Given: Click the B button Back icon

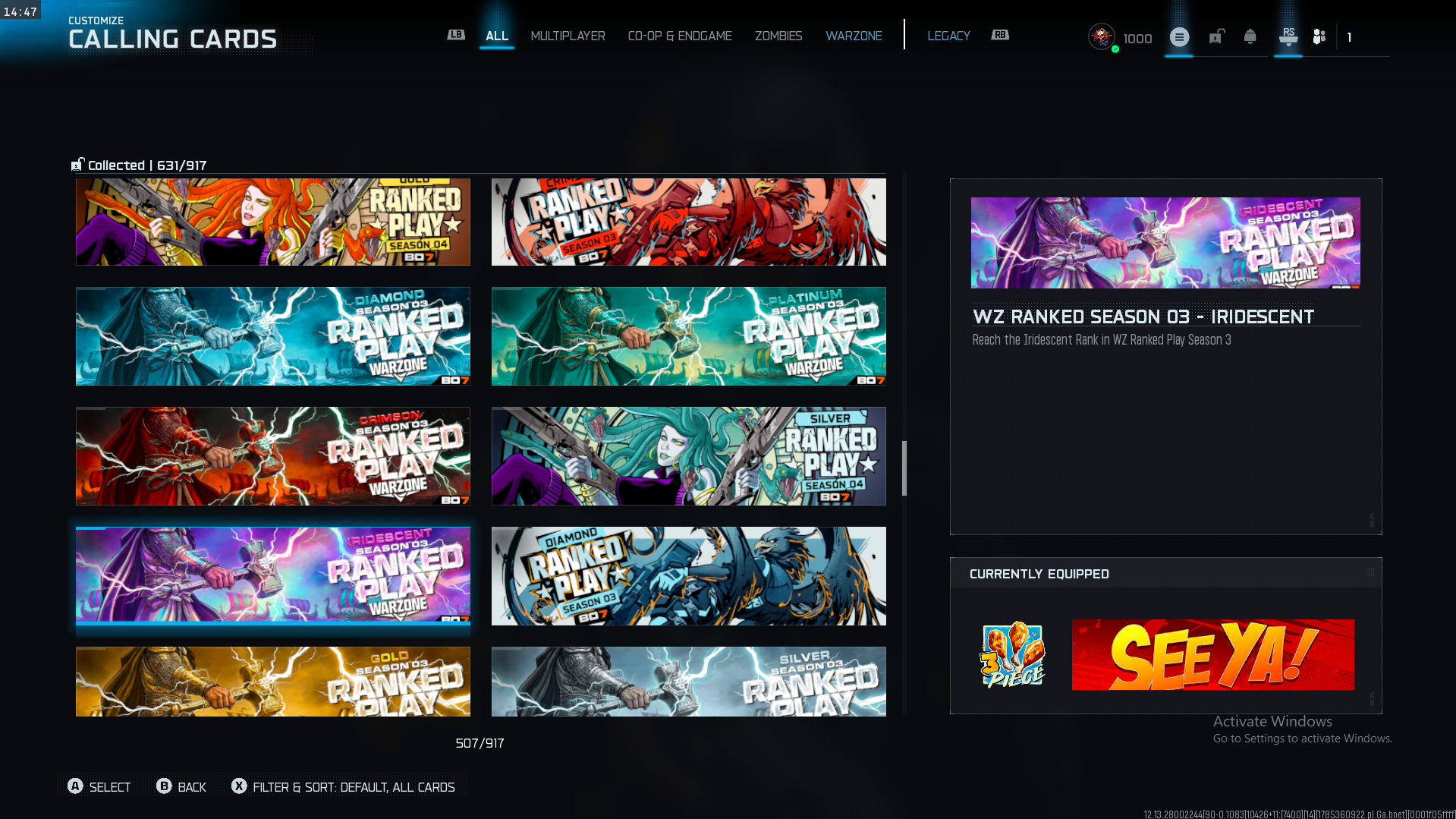Looking at the screenshot, I should pos(164,786).
